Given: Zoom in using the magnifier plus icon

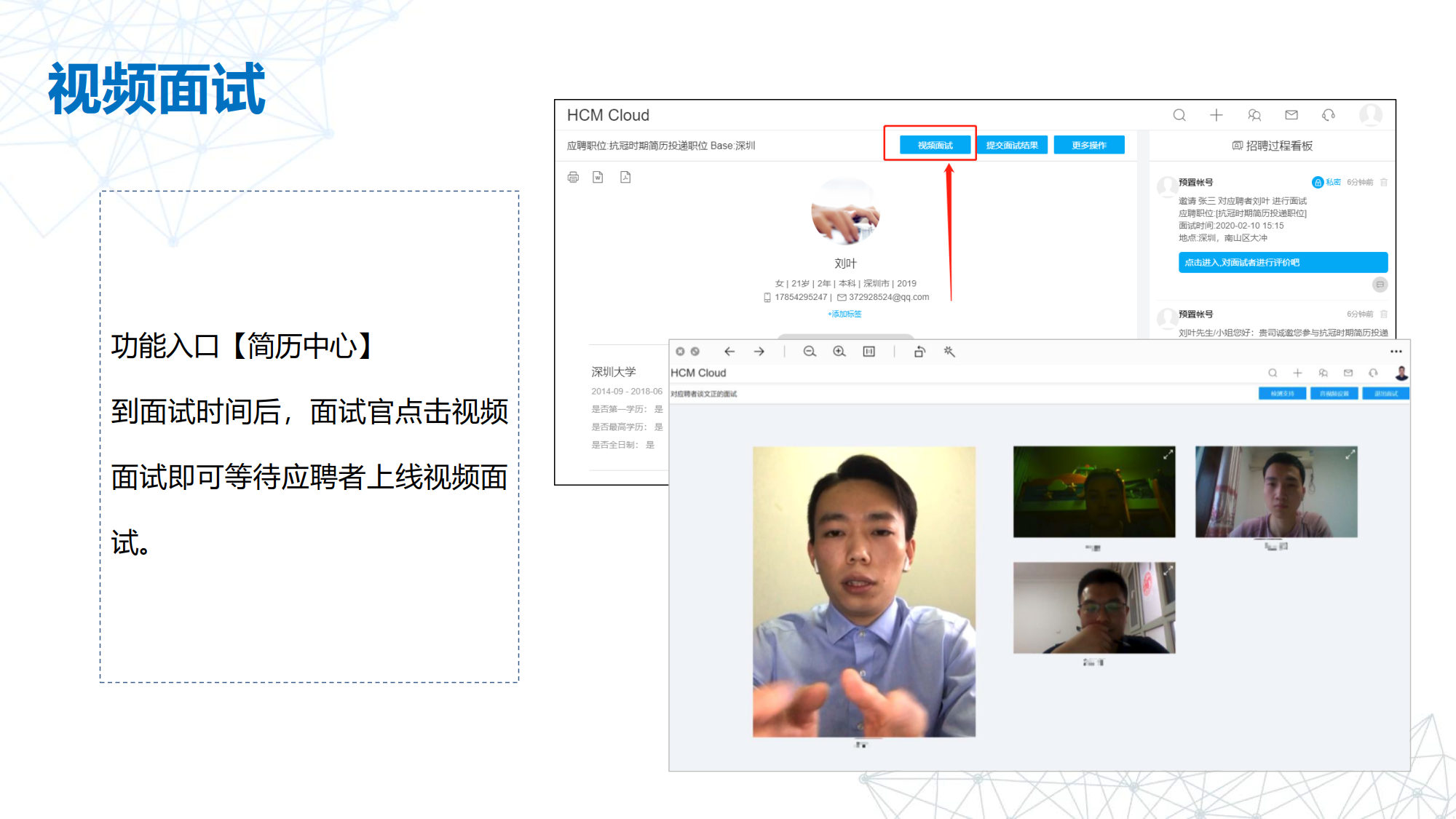Looking at the screenshot, I should (839, 351).
